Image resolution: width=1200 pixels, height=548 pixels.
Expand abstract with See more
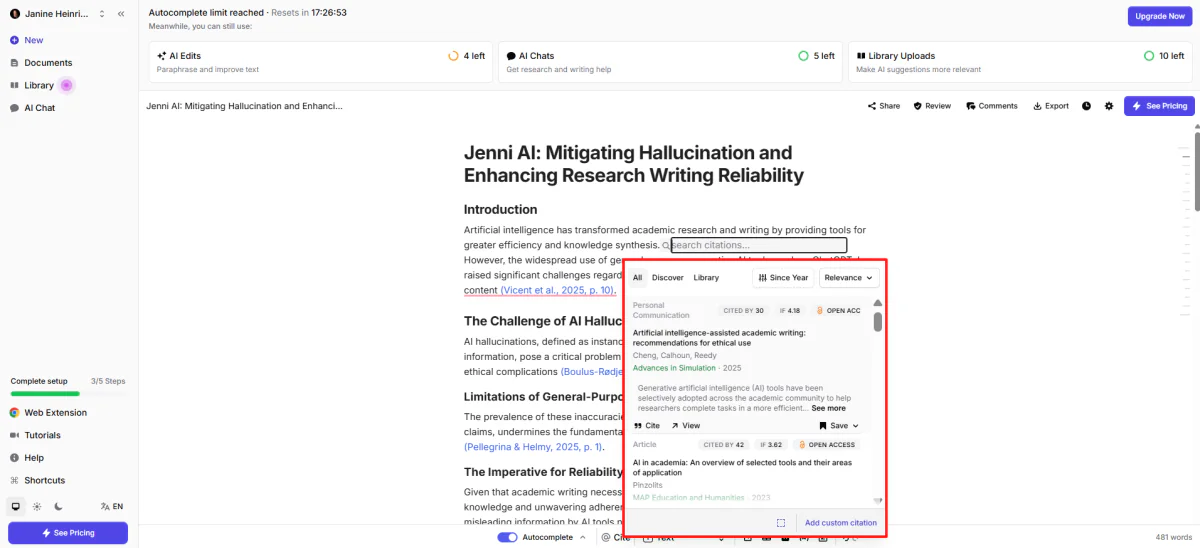click(x=828, y=408)
